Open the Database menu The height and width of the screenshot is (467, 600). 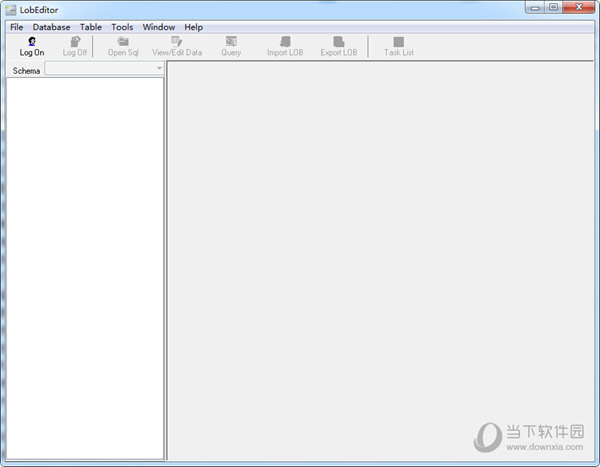coord(51,27)
